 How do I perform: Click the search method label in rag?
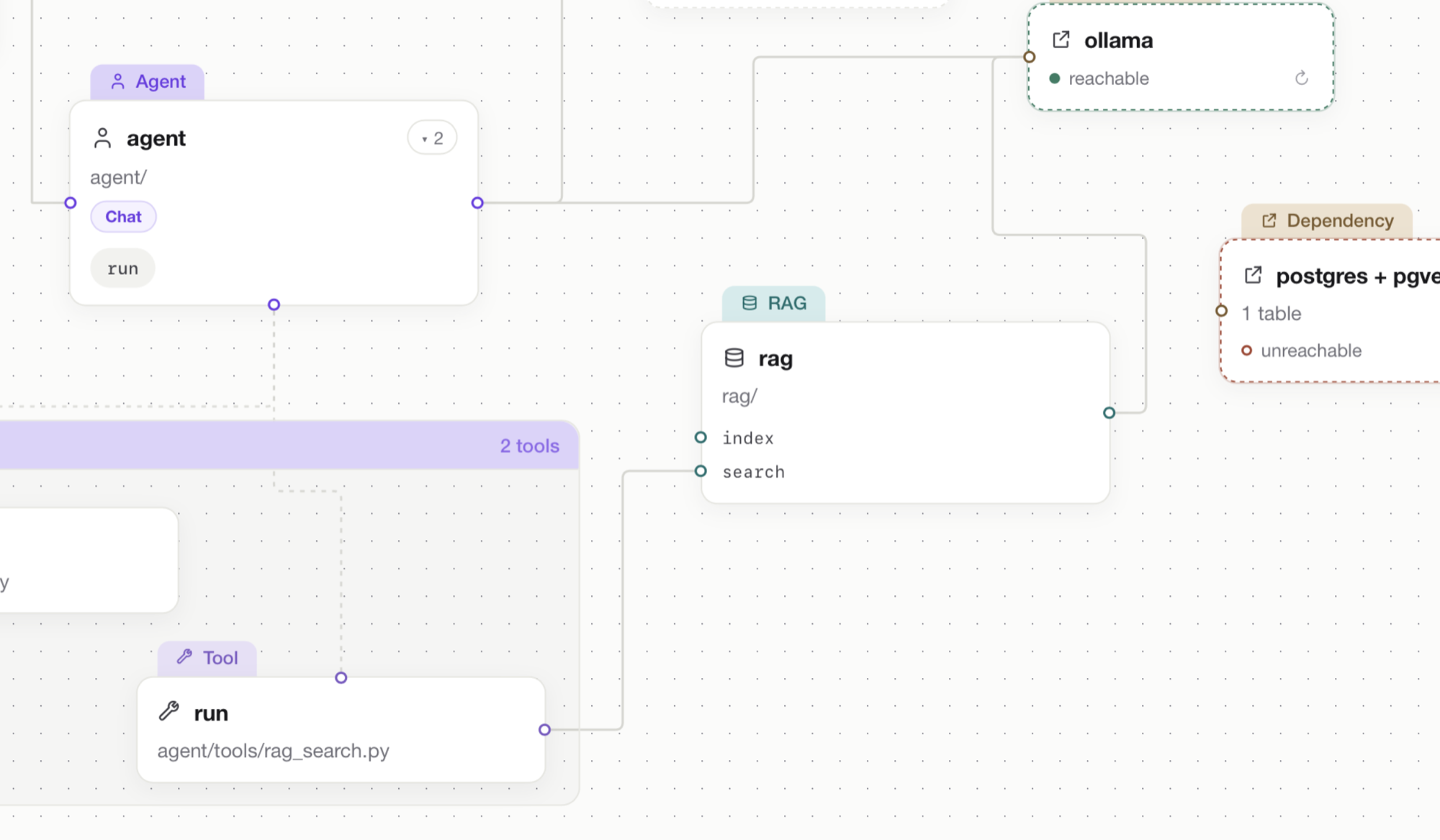754,471
